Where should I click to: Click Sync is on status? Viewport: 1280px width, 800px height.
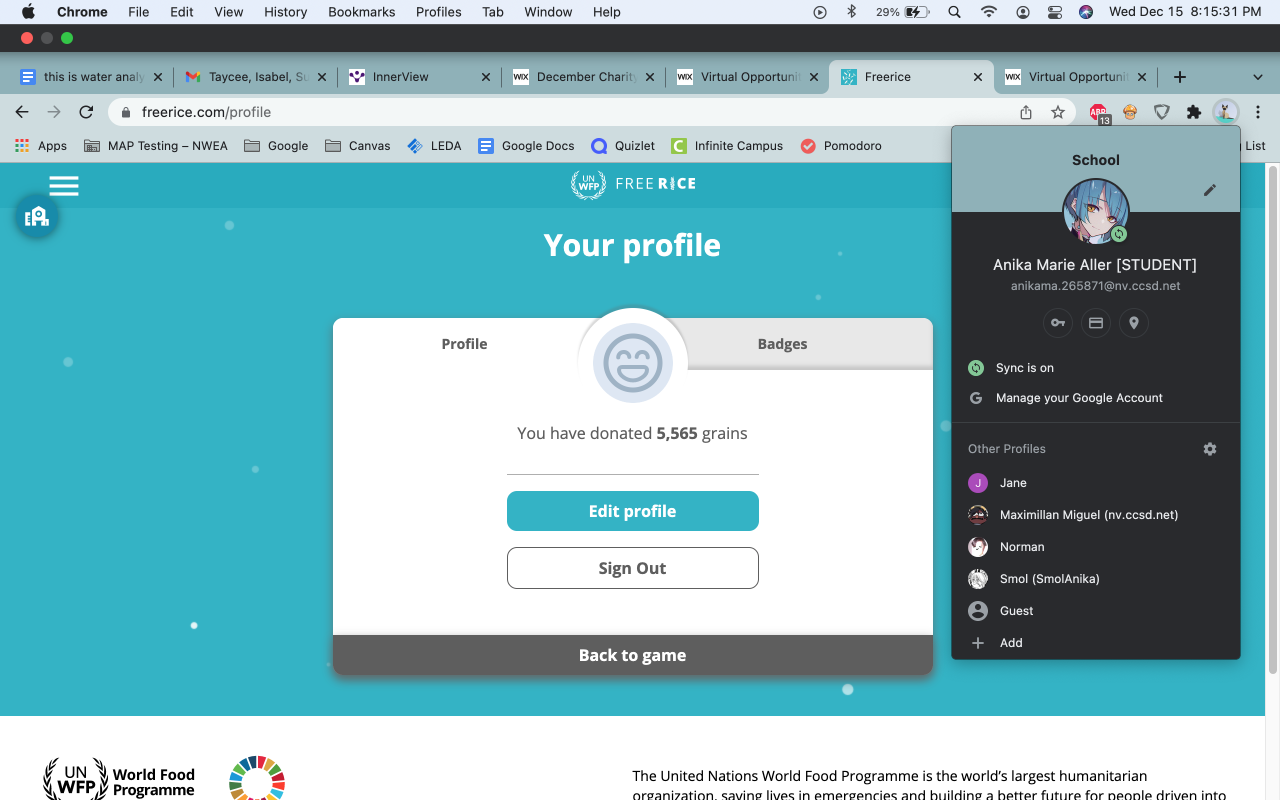click(x=1096, y=368)
